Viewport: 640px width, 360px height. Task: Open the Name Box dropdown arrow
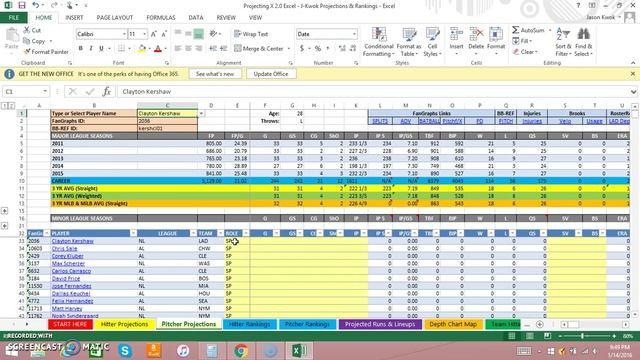(x=45, y=91)
